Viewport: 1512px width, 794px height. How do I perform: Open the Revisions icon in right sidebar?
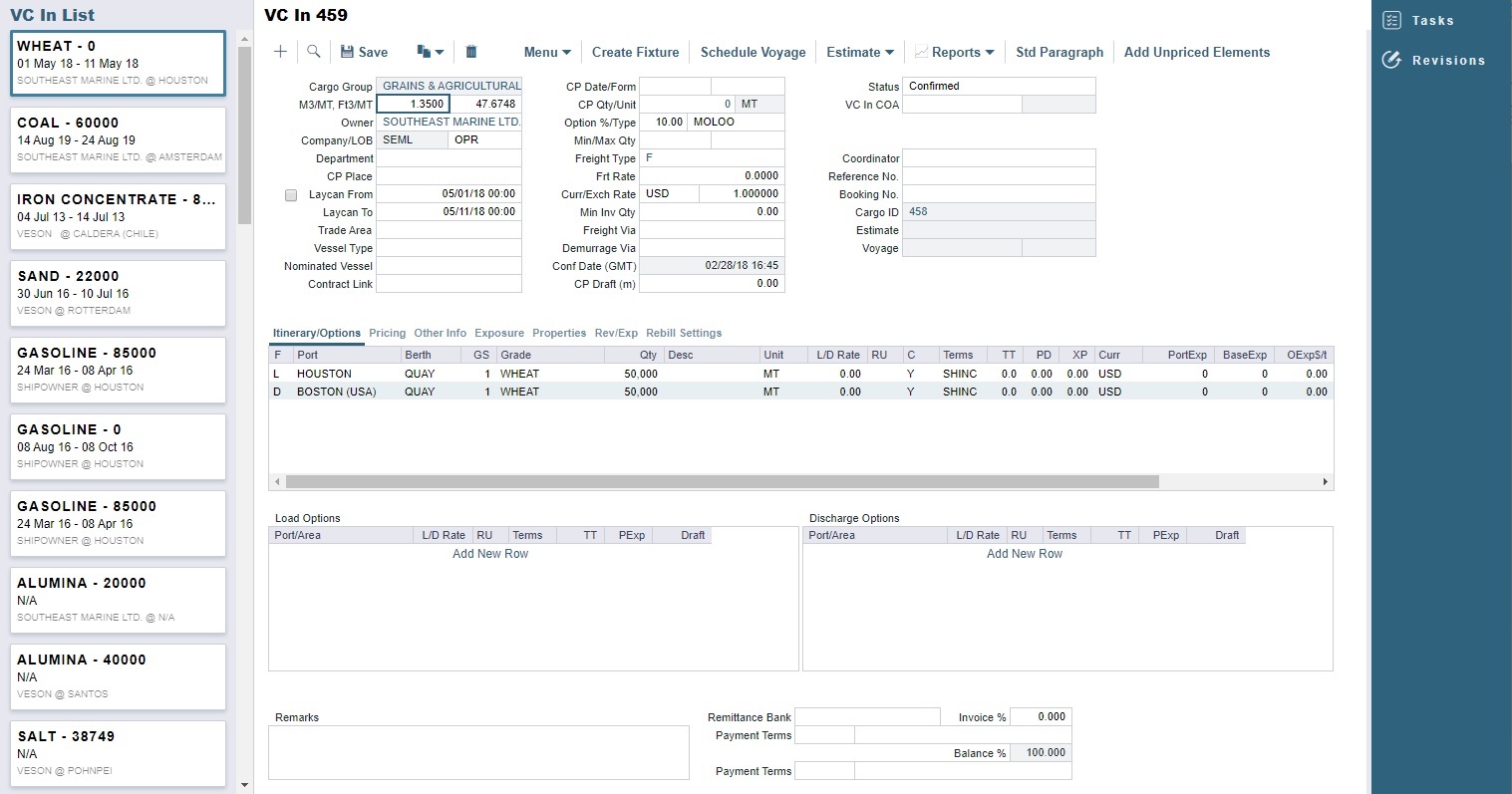[1392, 61]
